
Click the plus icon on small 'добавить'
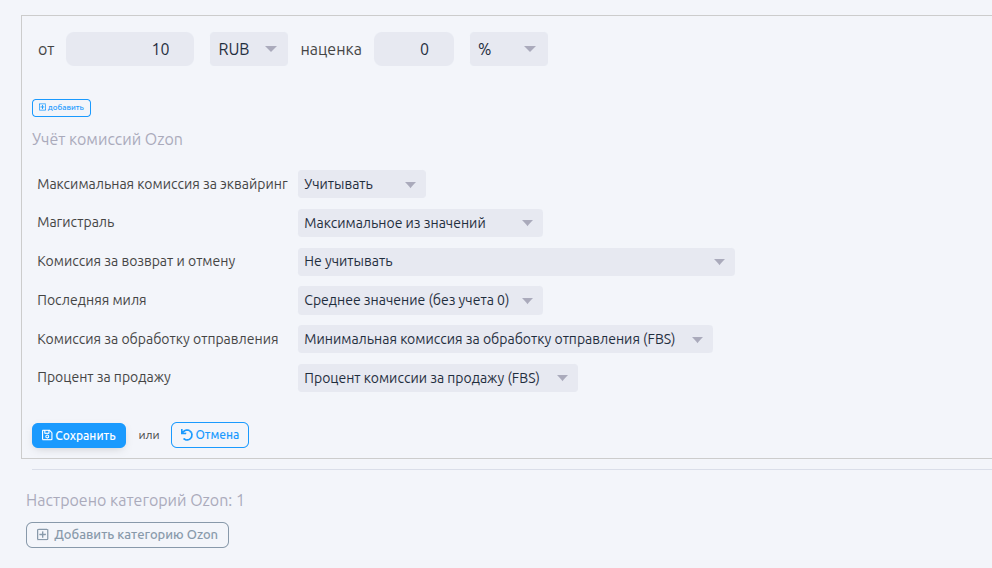[x=42, y=107]
